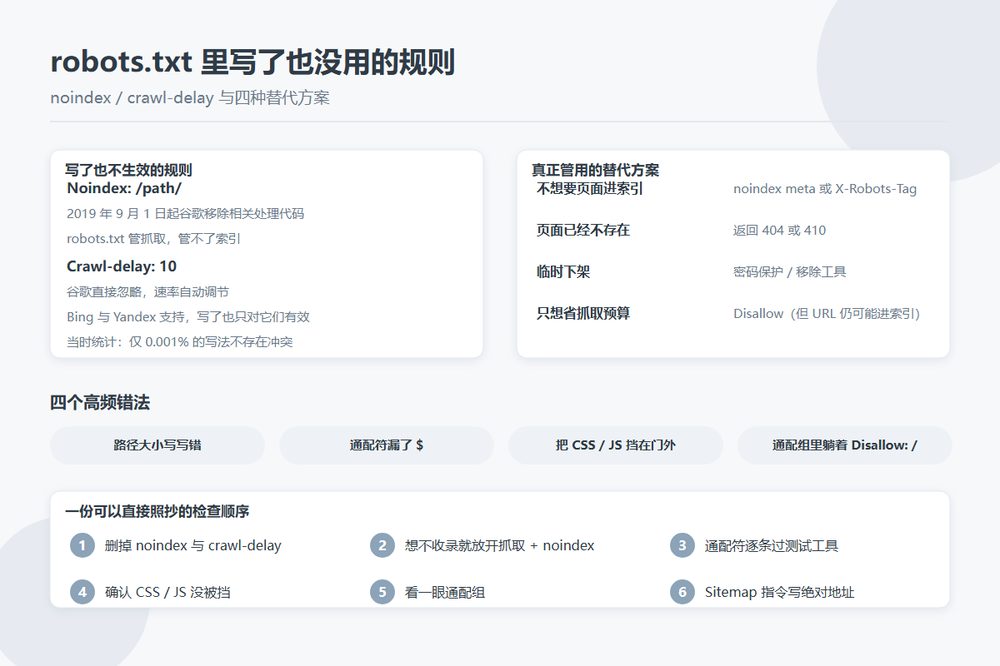Click the value 密码保护 / 移除工具

point(790,272)
